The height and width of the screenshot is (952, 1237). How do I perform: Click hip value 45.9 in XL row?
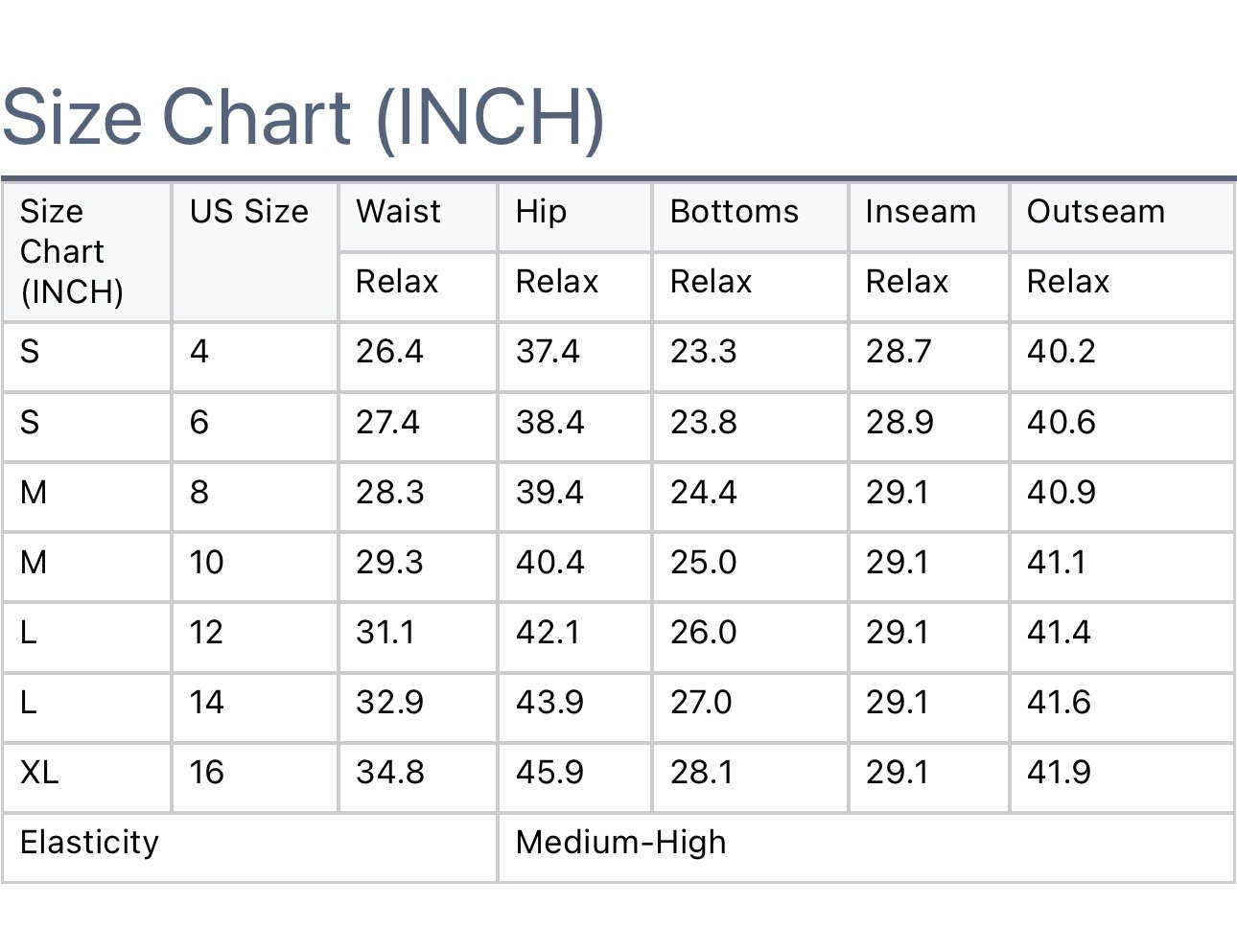tap(549, 772)
